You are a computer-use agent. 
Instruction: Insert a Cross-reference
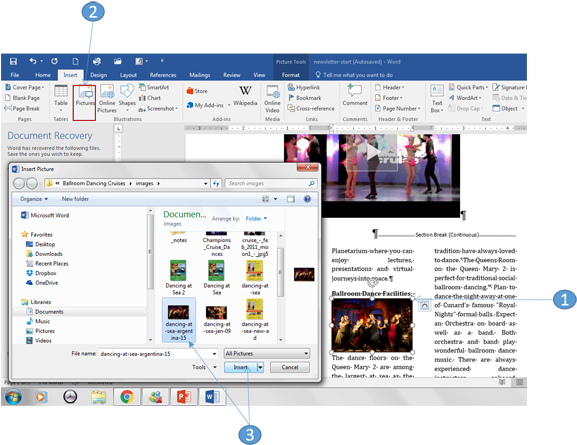[311, 109]
